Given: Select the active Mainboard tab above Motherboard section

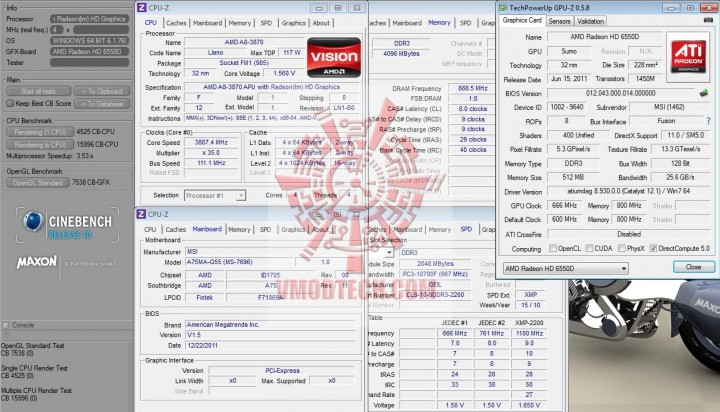Looking at the screenshot, I should click(207, 229).
